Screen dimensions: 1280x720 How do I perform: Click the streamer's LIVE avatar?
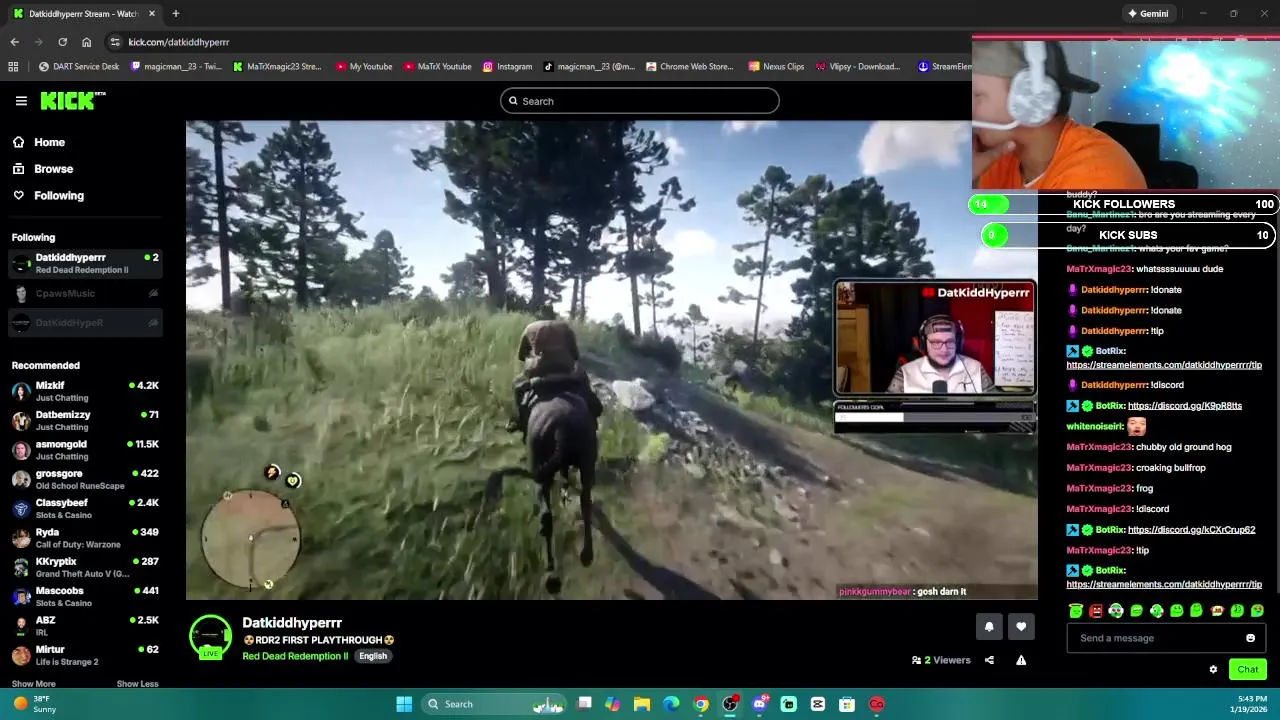[x=210, y=638]
